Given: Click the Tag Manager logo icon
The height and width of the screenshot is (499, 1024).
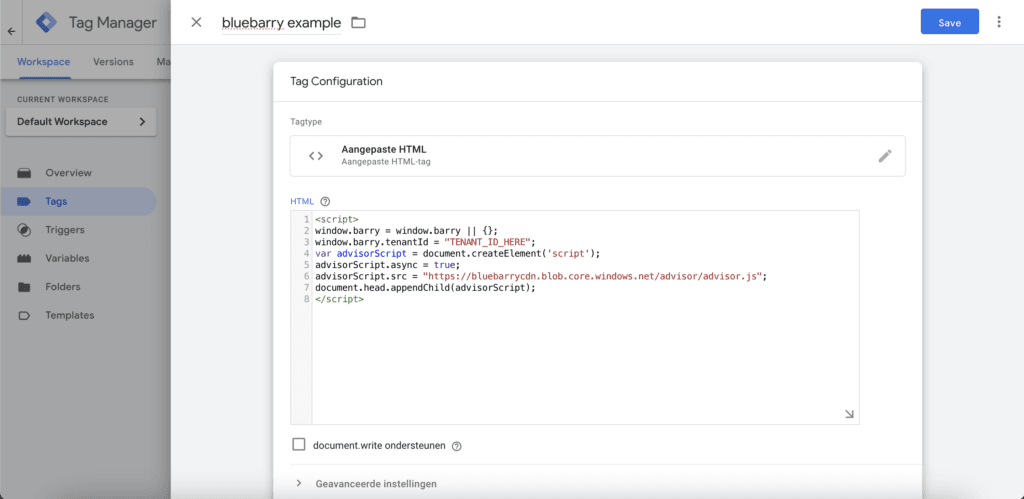Looking at the screenshot, I should point(46,23).
